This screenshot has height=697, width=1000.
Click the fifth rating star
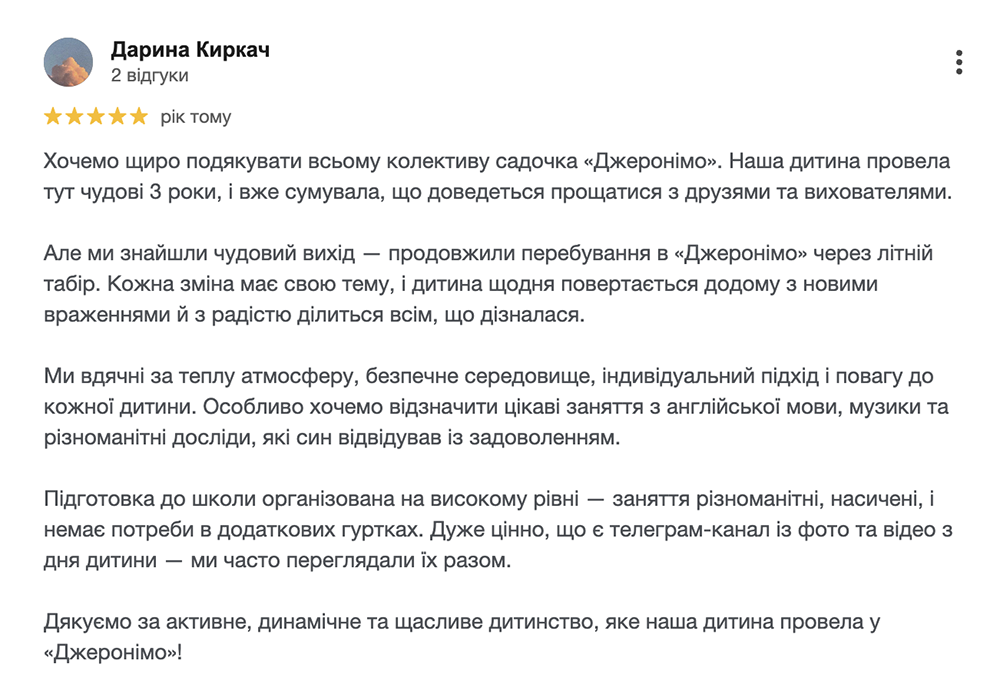click(x=138, y=116)
